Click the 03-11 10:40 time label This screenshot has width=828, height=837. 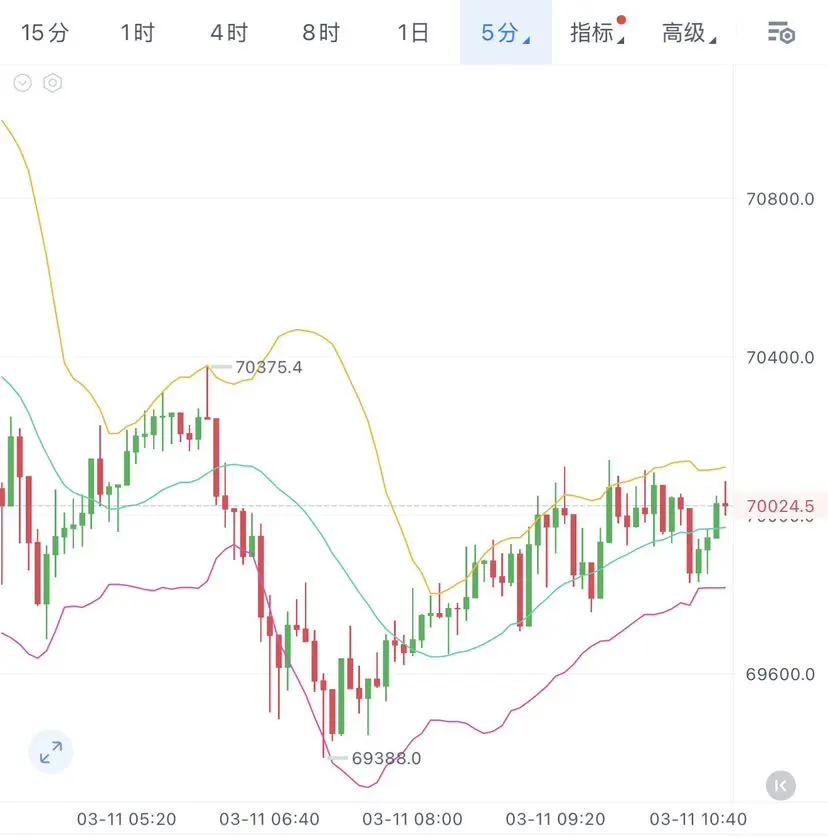pyautogui.click(x=698, y=819)
